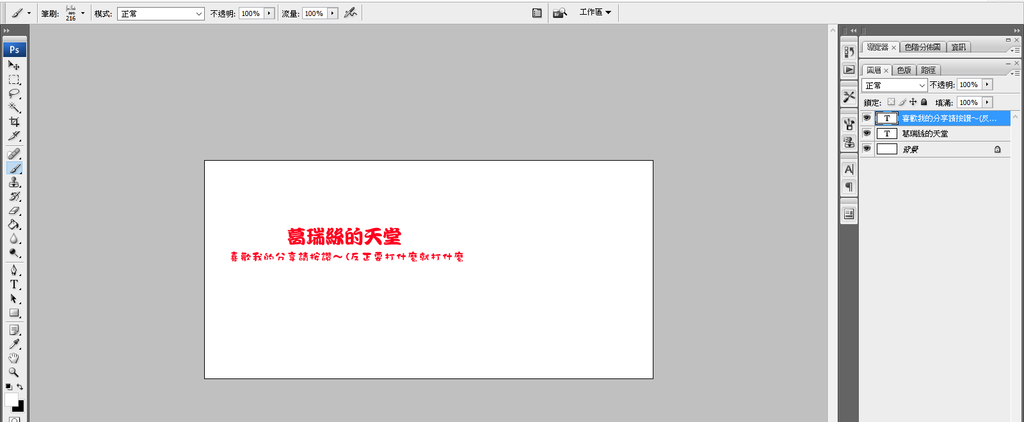Select the Paint Bucket tool

click(14, 225)
